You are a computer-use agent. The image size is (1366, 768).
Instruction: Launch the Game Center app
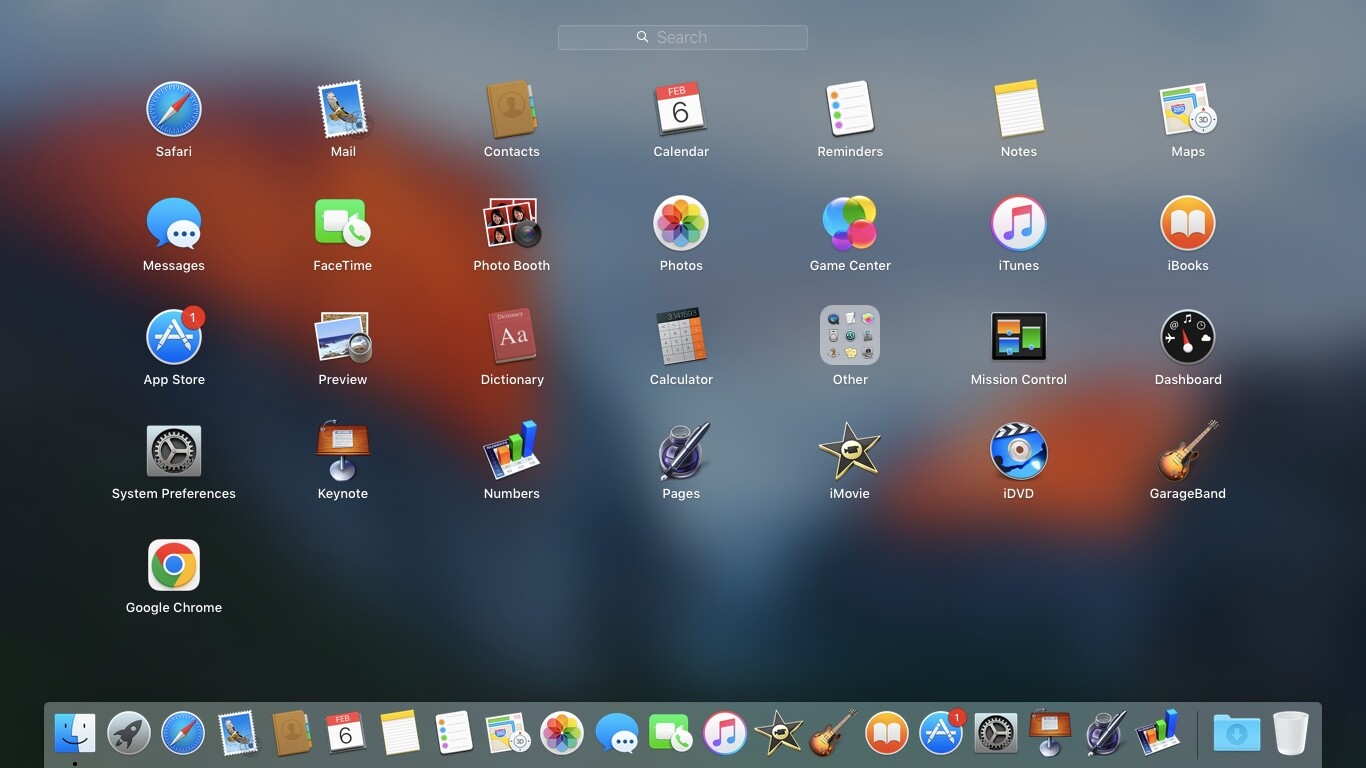pos(850,223)
